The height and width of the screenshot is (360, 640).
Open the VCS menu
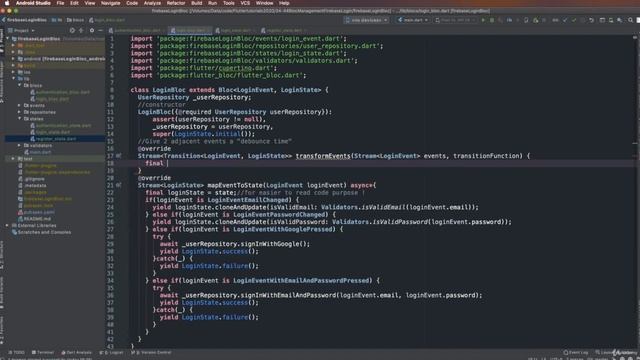click(245, 3)
